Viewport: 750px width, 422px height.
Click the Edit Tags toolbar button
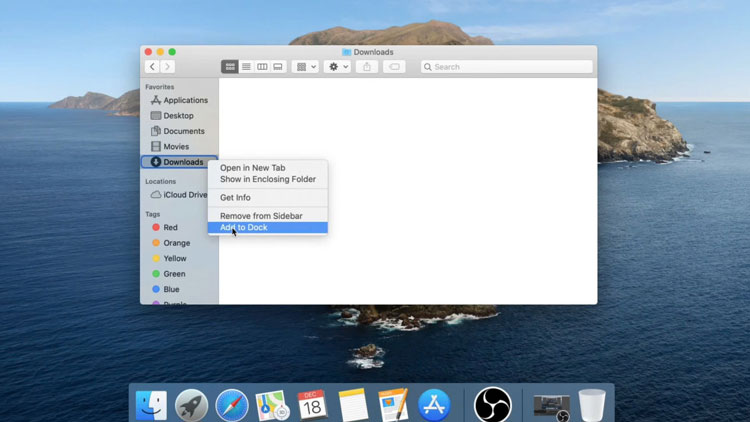(394, 67)
